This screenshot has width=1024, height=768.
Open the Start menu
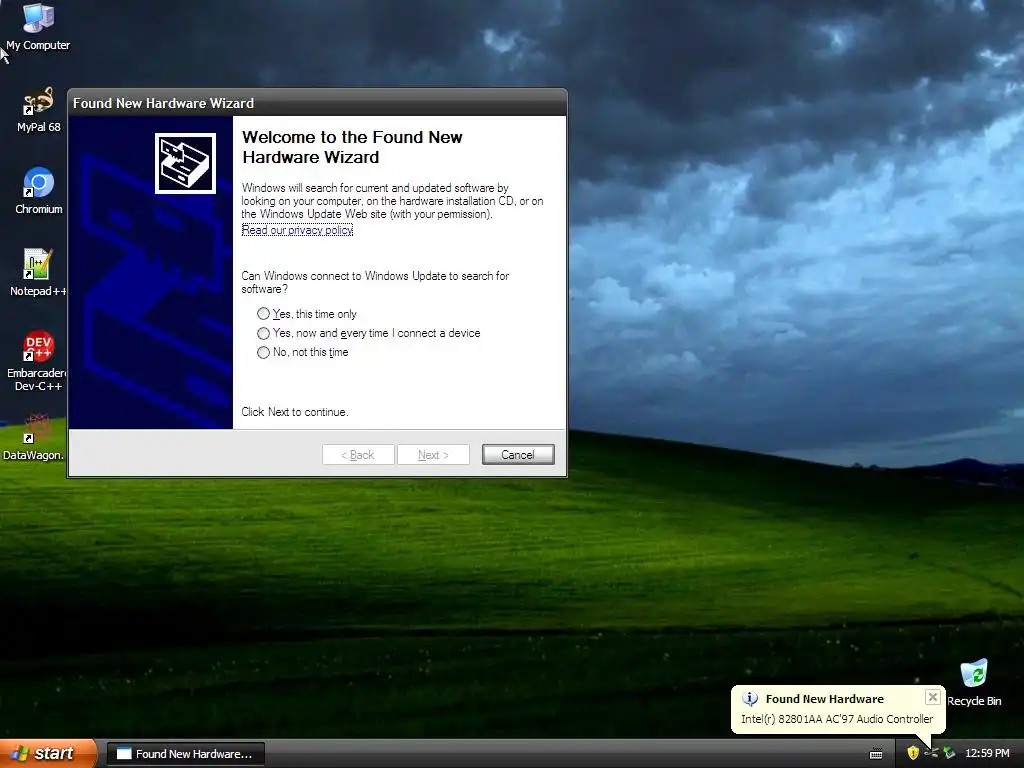(x=48, y=754)
